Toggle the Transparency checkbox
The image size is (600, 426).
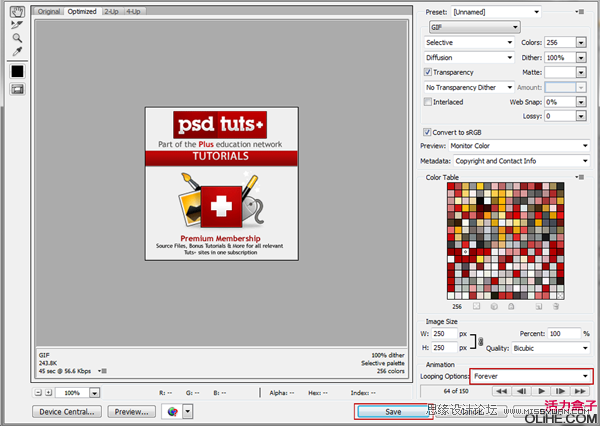(428, 72)
